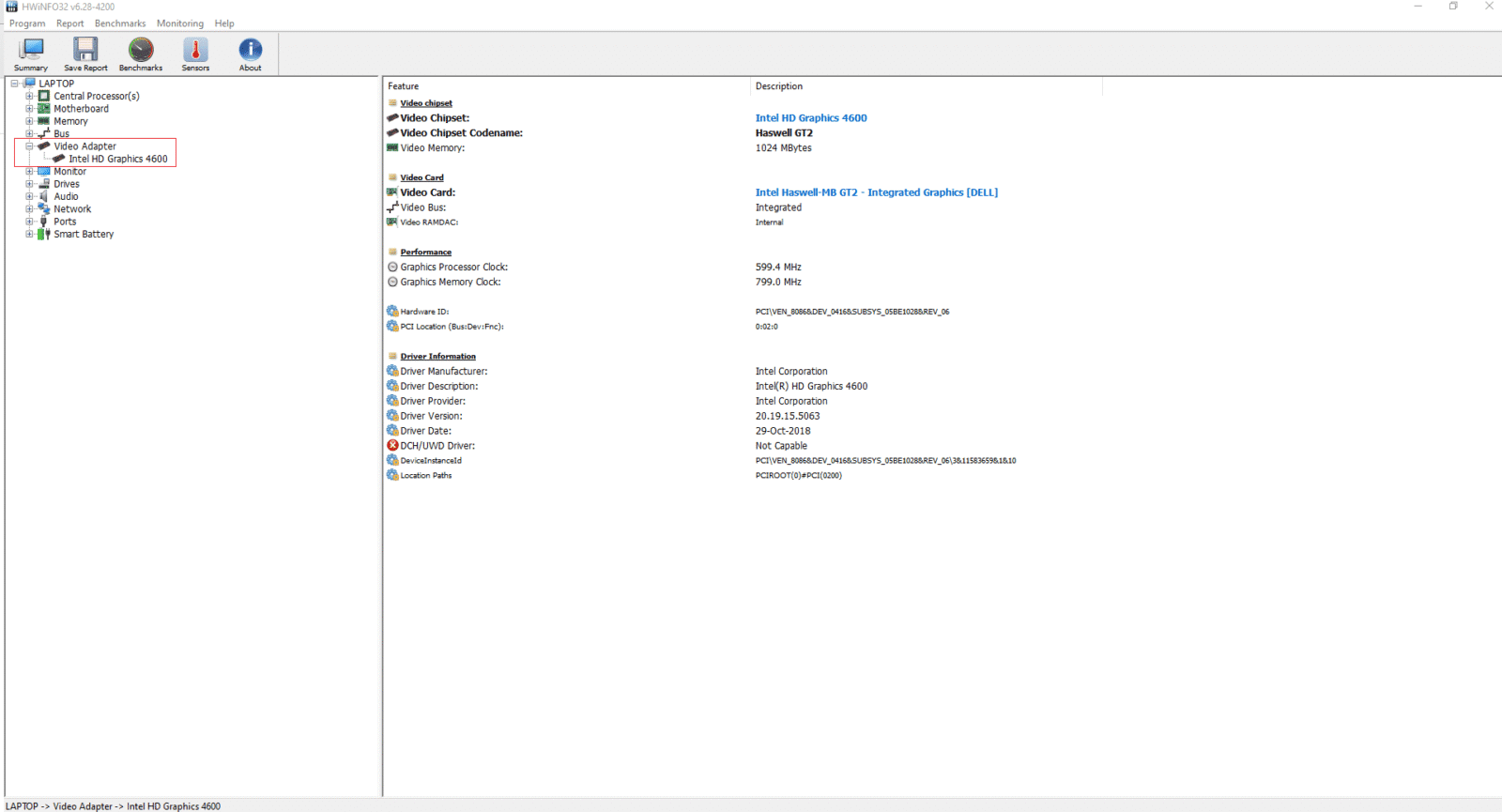Click the Intel HD Graphics 4600 chipset link
The image size is (1502, 812).
811,118
